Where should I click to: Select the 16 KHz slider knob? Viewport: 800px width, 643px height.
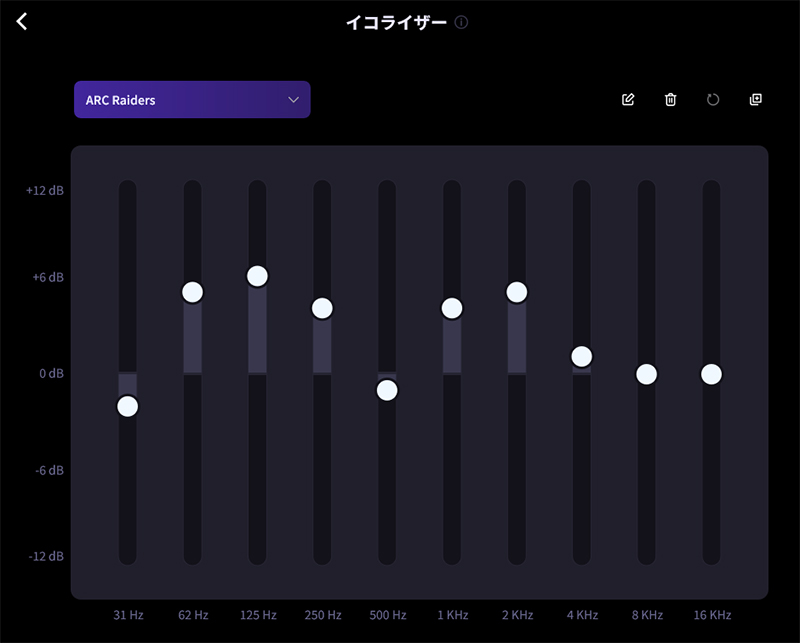(x=711, y=374)
